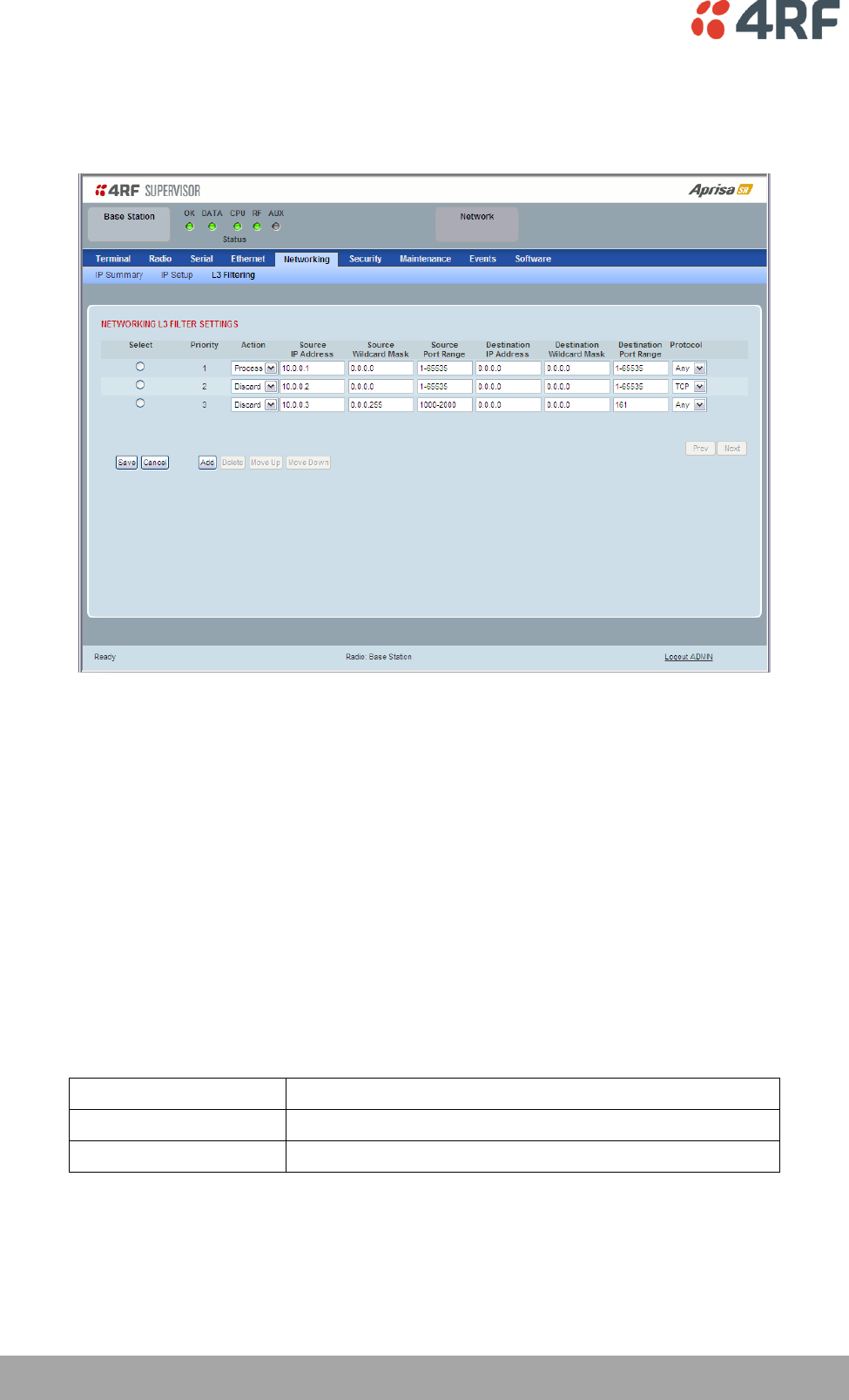Open the IP Setup sub-tab

coord(177,275)
